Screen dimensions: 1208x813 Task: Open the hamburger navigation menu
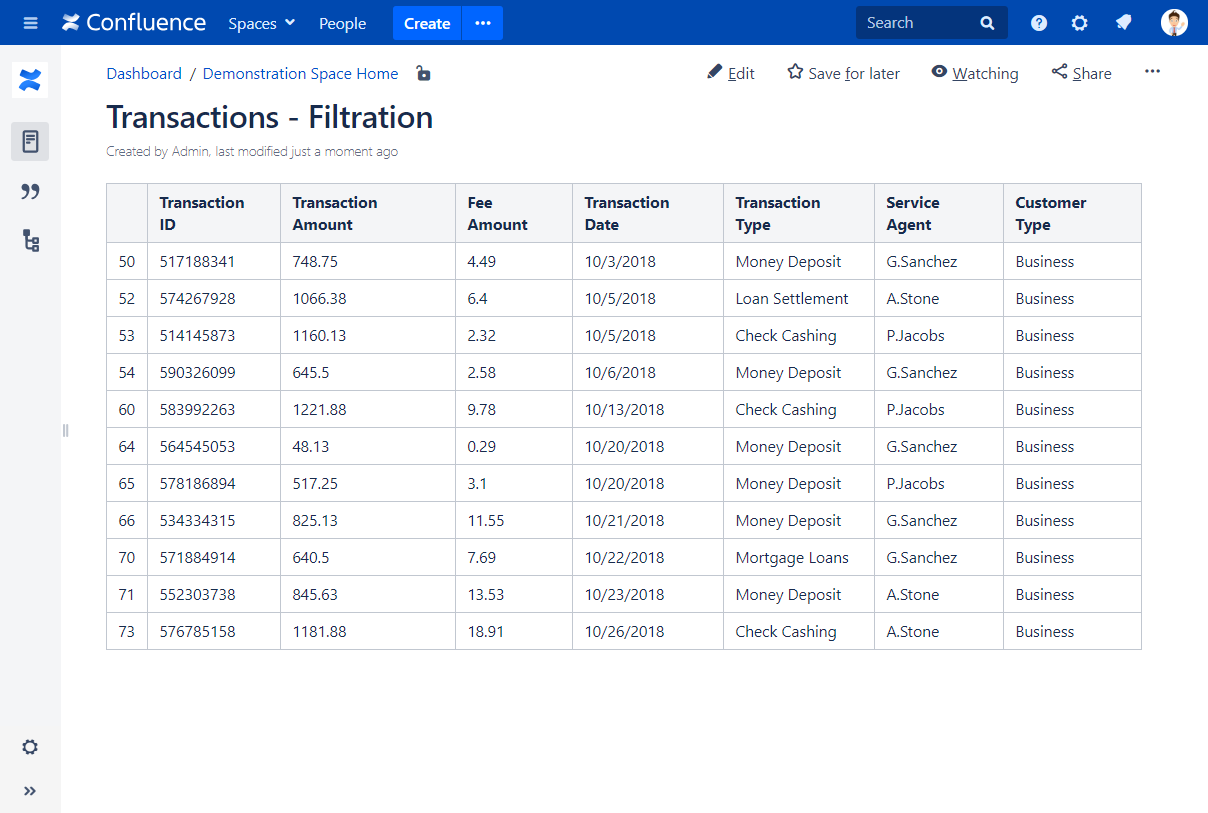30,22
